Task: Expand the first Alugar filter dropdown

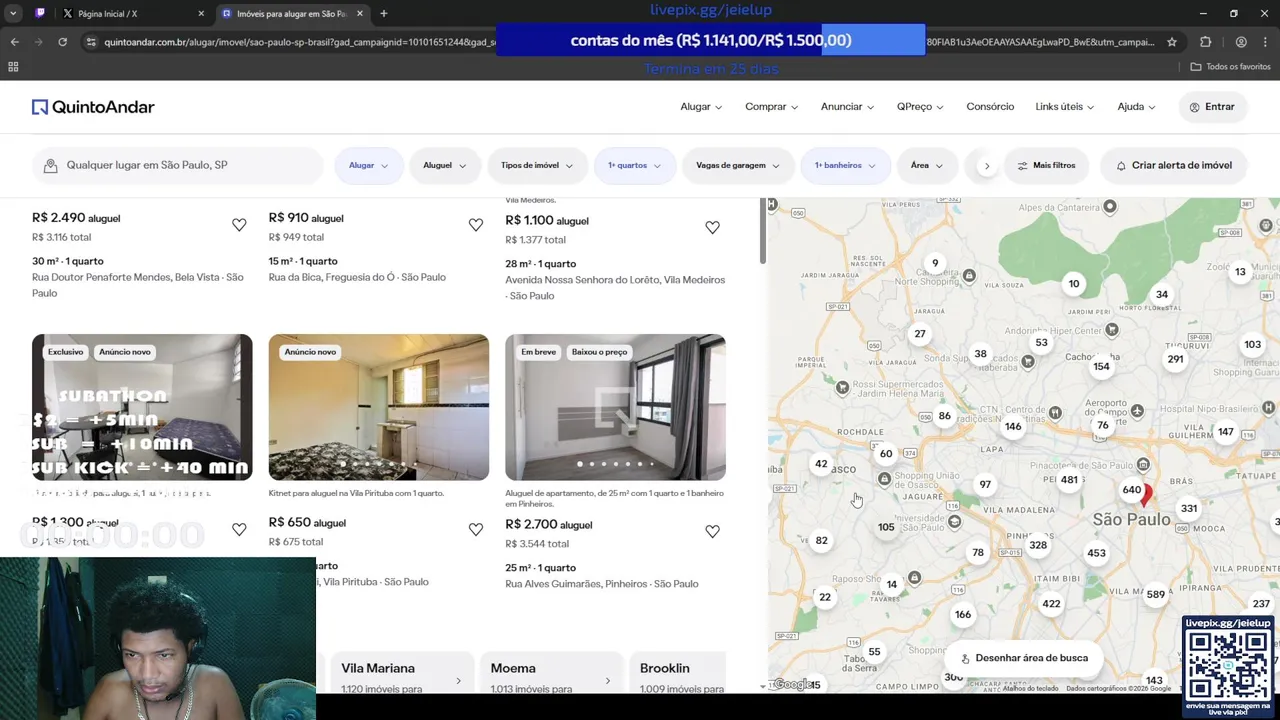Action: [x=369, y=165]
